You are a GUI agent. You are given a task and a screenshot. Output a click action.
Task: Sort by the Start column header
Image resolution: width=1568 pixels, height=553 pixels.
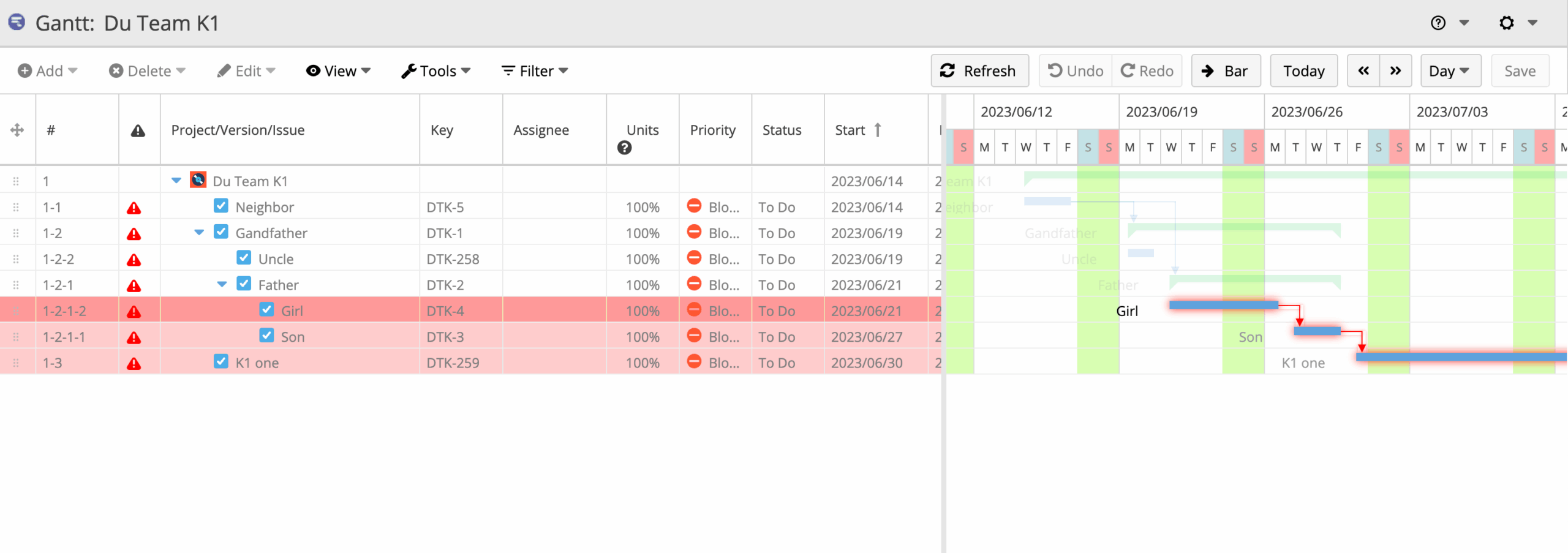(850, 130)
